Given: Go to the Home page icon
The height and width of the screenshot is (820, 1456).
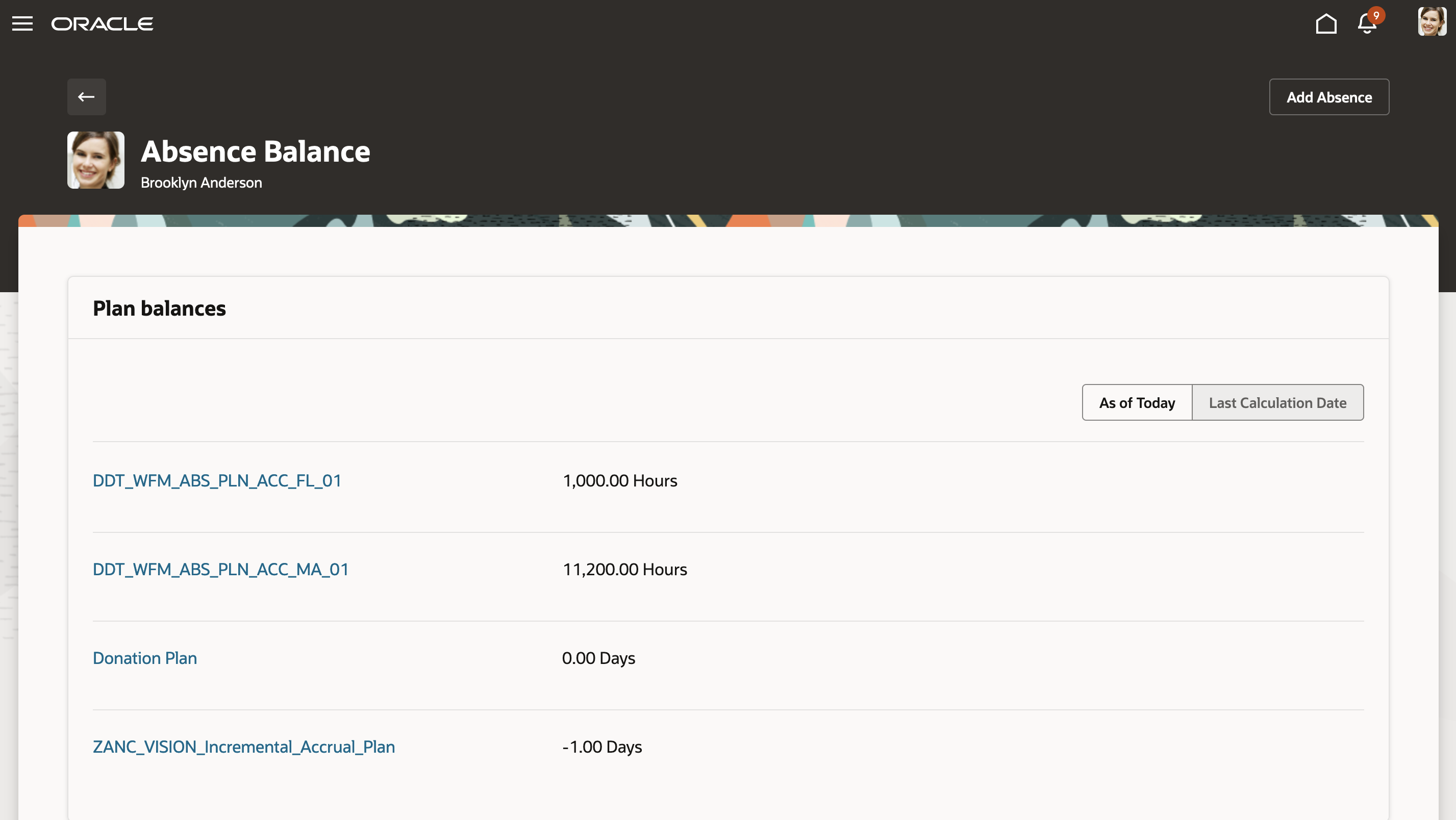Looking at the screenshot, I should pyautogui.click(x=1325, y=24).
